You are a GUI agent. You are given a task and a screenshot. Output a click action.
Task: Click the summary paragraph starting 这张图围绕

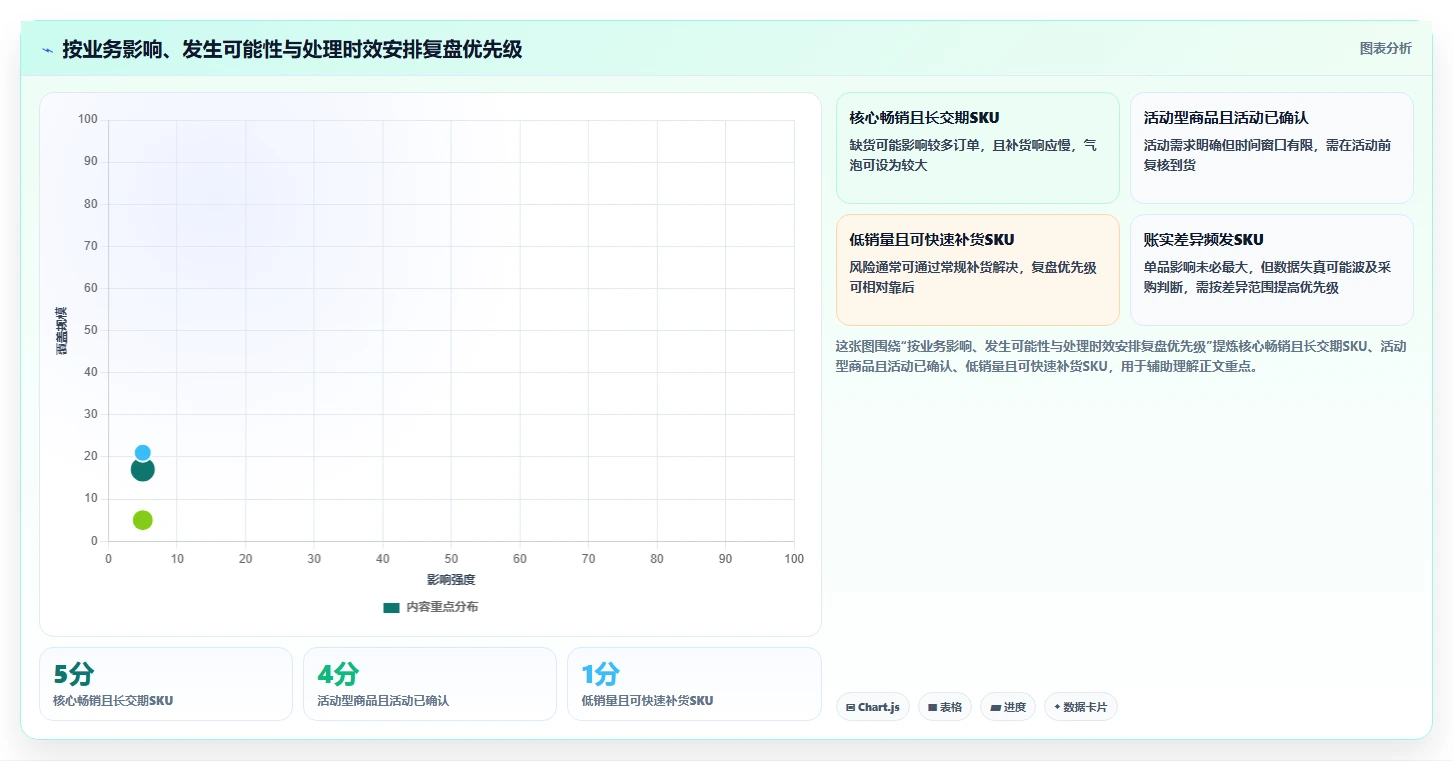[x=1121, y=356]
